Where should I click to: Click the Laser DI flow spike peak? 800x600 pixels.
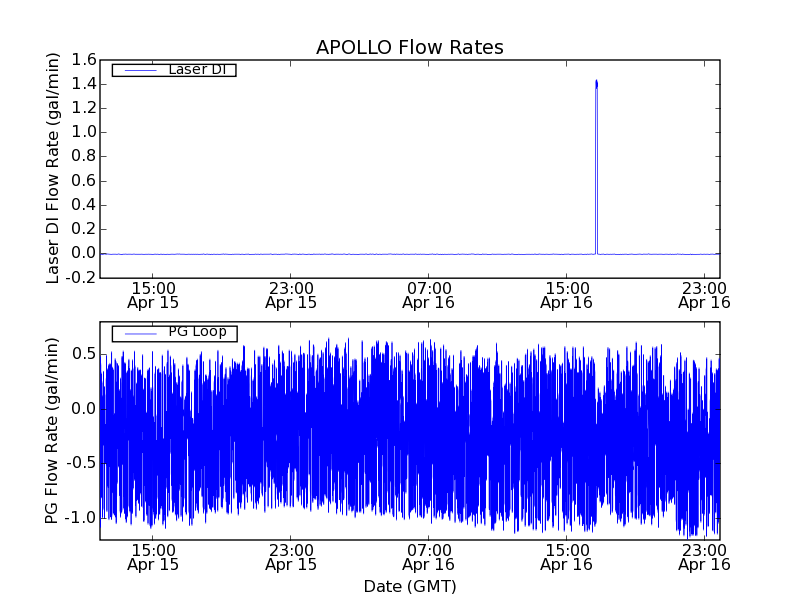pyautogui.click(x=596, y=82)
